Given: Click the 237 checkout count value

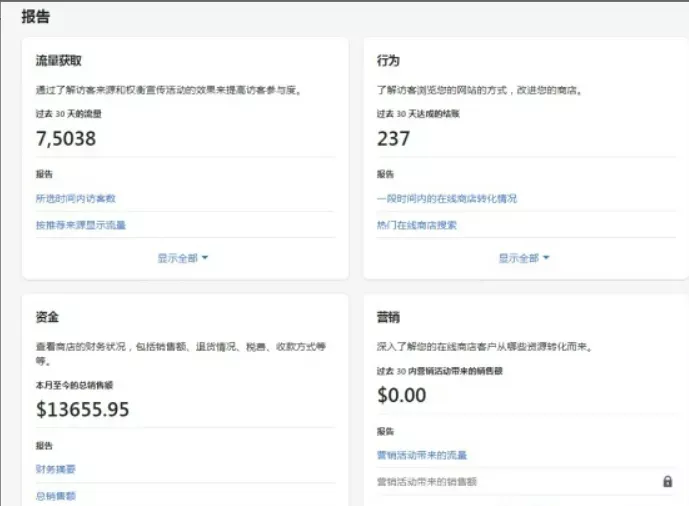Looking at the screenshot, I should 393,139.
